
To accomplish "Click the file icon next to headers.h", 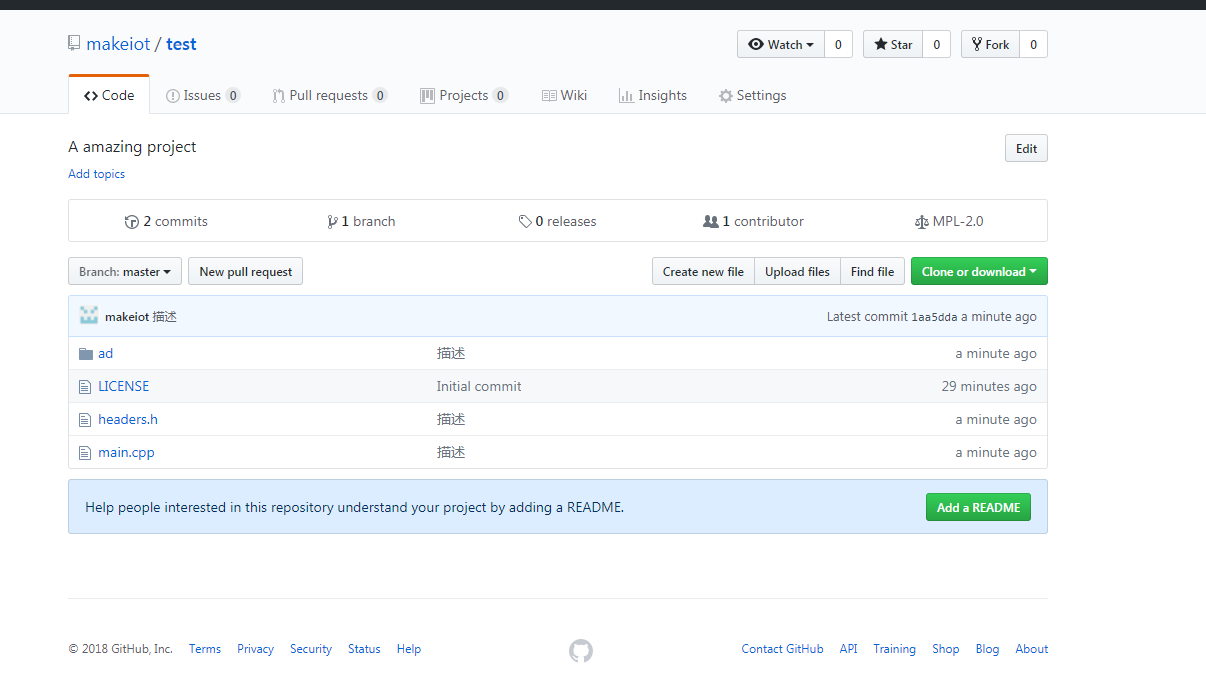I will coord(85,419).
